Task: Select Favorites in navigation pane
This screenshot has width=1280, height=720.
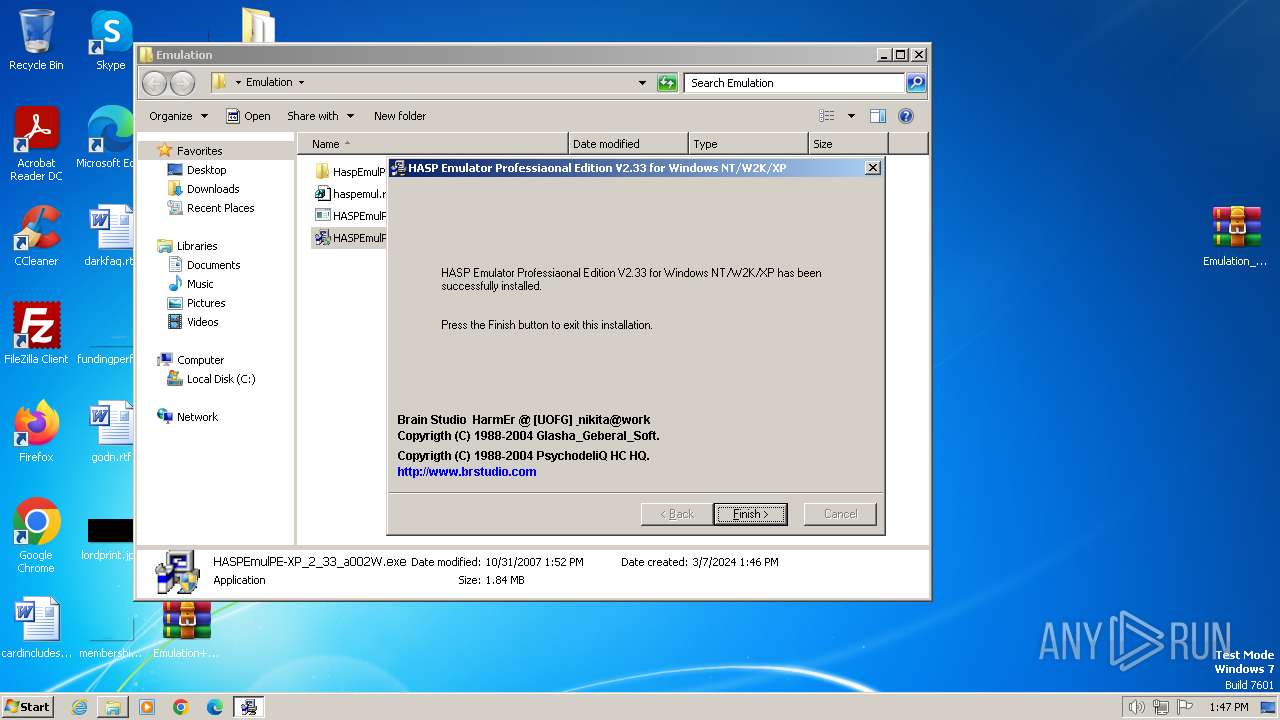Action: pos(199,151)
